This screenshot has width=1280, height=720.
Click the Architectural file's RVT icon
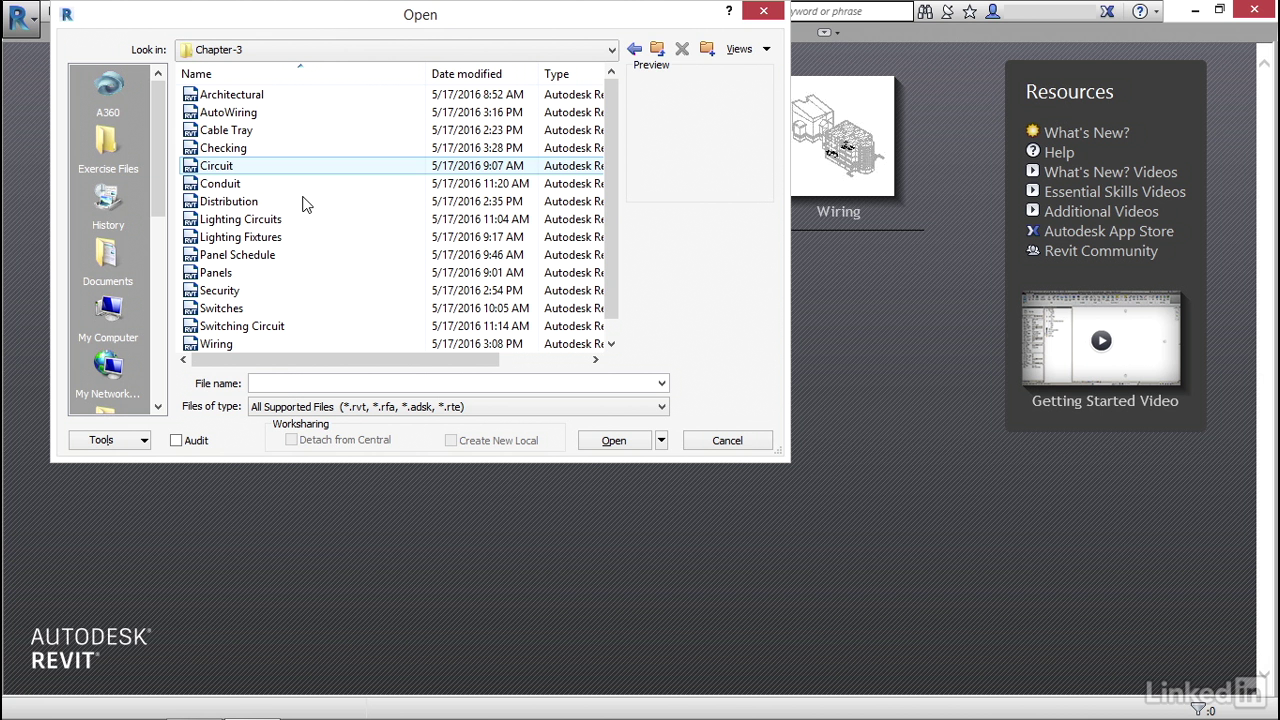[x=190, y=95]
